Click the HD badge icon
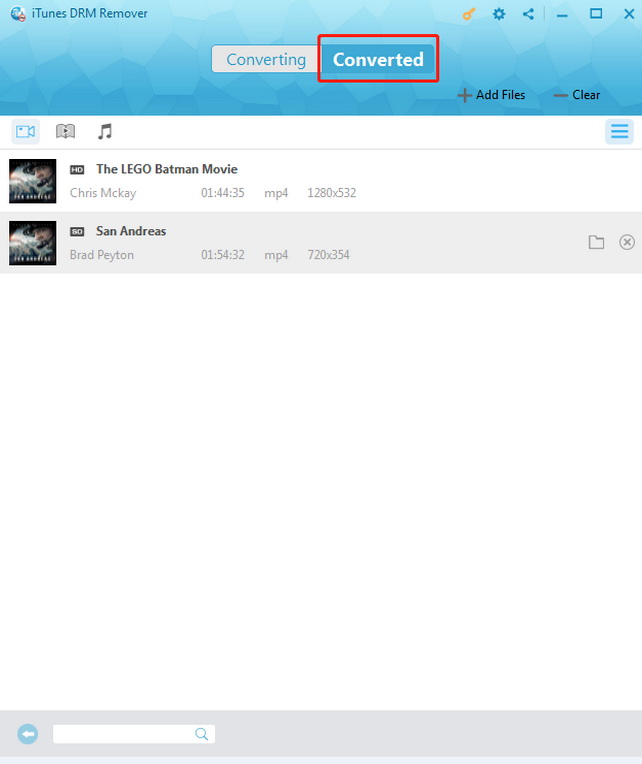The image size is (642, 764). 77,170
